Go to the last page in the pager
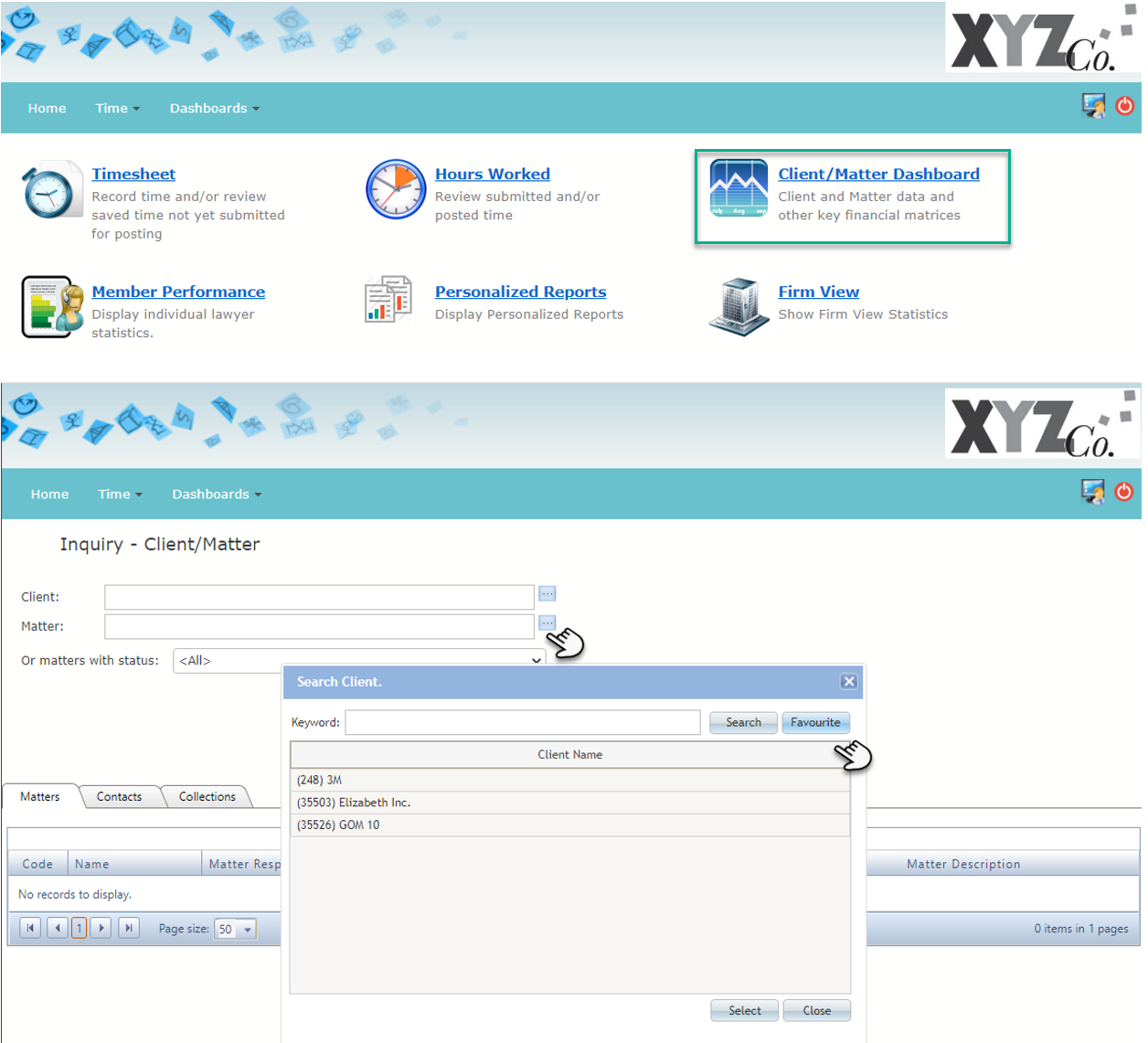This screenshot has width=1148, height=1043. (129, 928)
